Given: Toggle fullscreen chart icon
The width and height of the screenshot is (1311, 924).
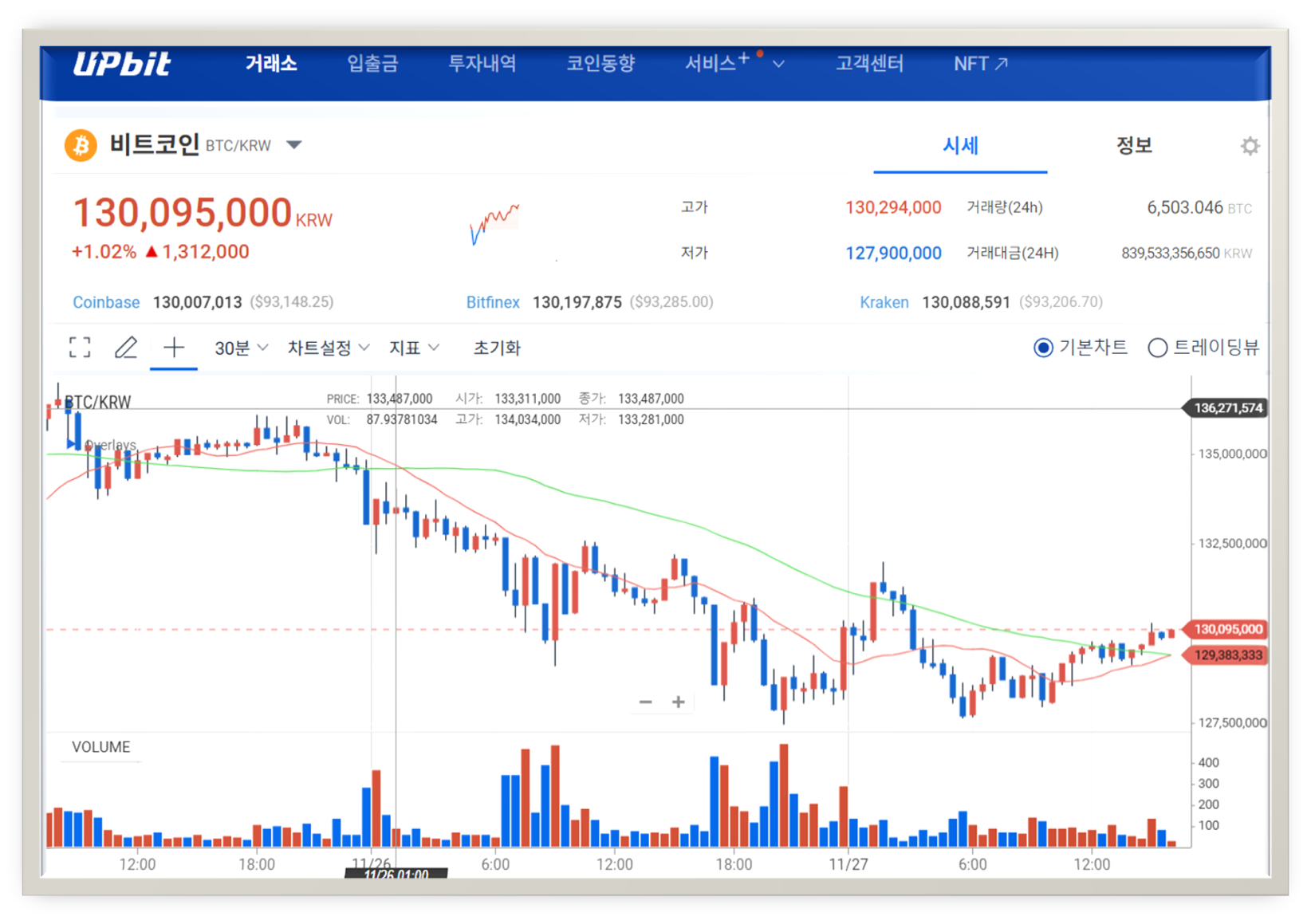Looking at the screenshot, I should point(80,348).
